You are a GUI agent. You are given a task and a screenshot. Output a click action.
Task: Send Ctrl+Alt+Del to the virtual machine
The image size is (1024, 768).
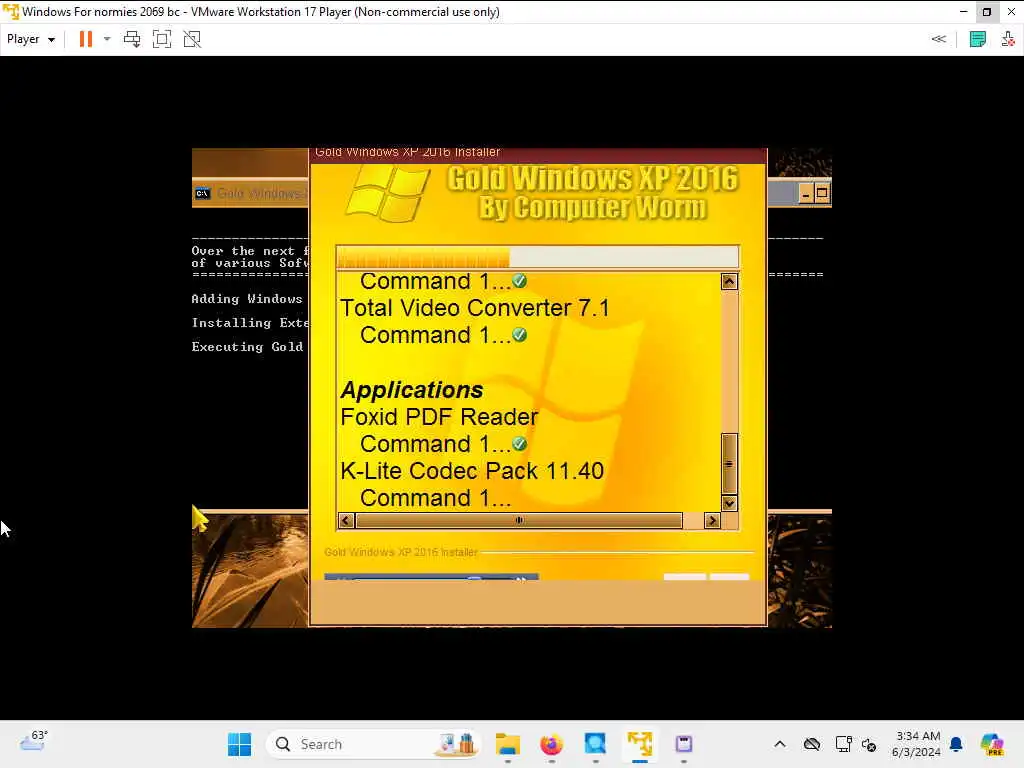132,39
